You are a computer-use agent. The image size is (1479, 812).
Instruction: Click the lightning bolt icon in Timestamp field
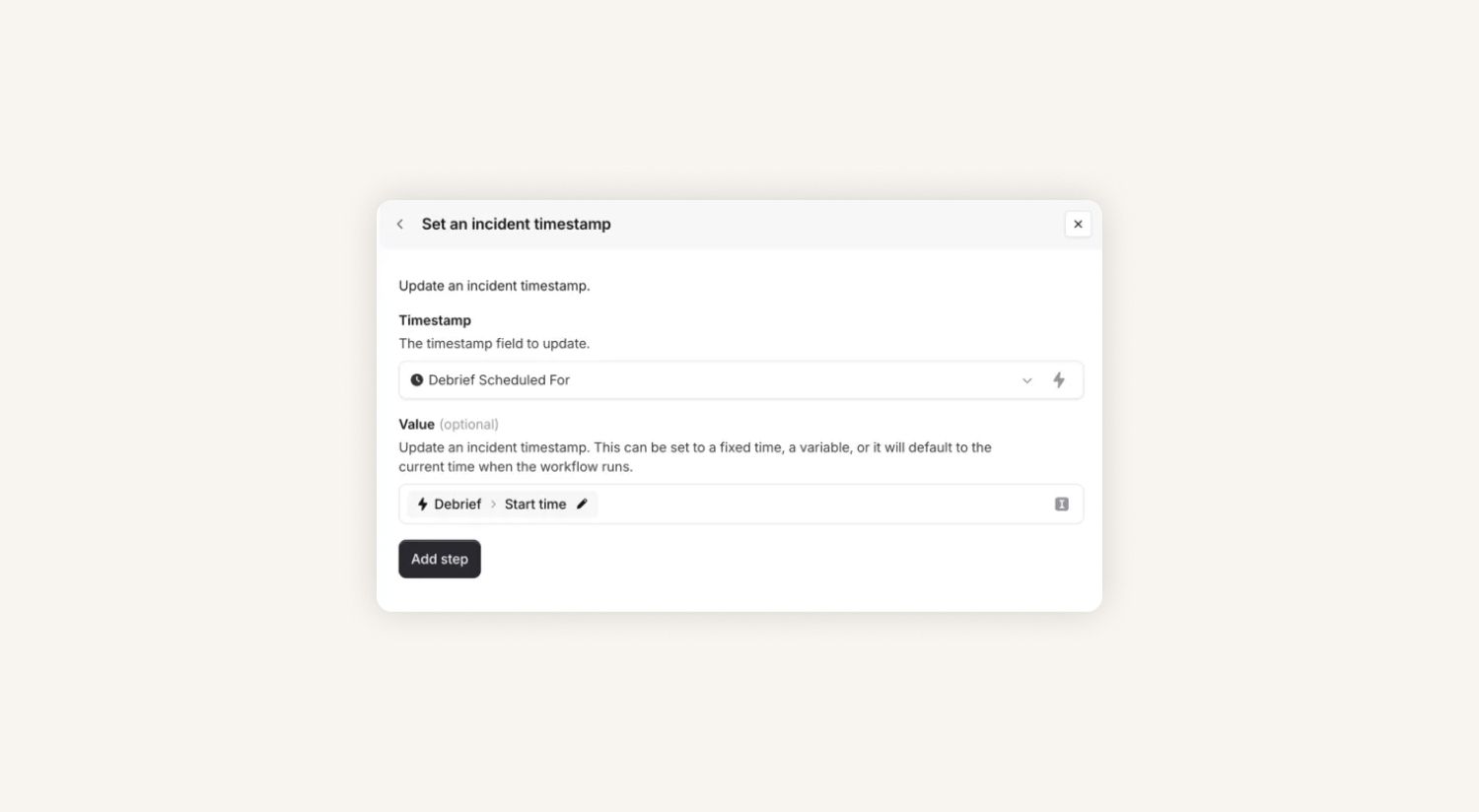[1059, 380]
